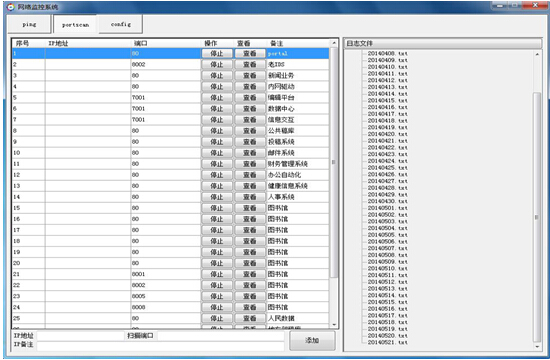Click the IP备注 input field

pos(160,346)
